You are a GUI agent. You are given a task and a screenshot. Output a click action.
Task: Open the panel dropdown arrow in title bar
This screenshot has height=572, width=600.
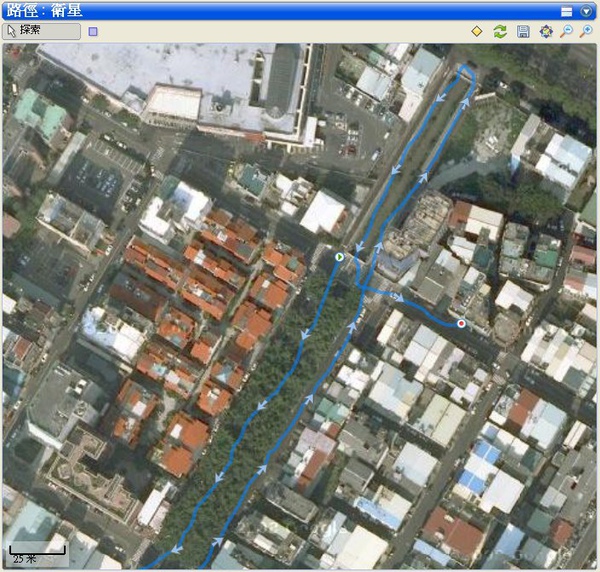coord(586,11)
